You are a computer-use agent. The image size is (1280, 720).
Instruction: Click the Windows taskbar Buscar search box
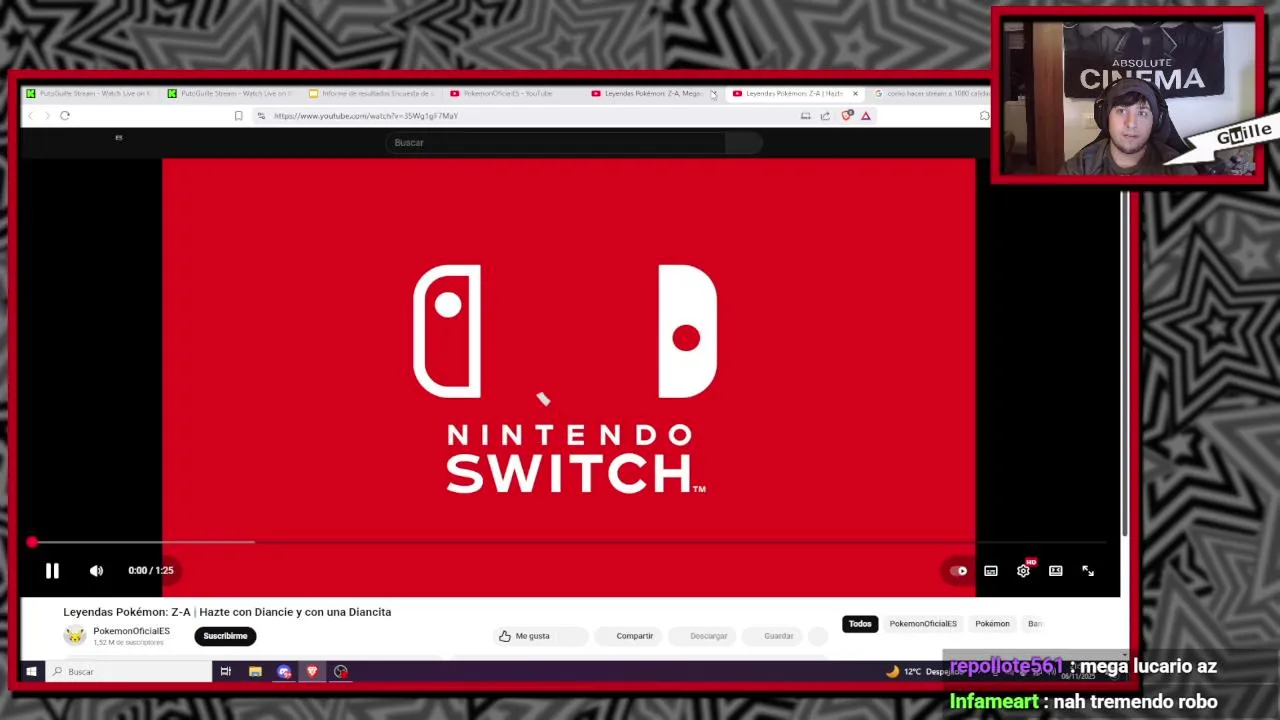coord(128,672)
